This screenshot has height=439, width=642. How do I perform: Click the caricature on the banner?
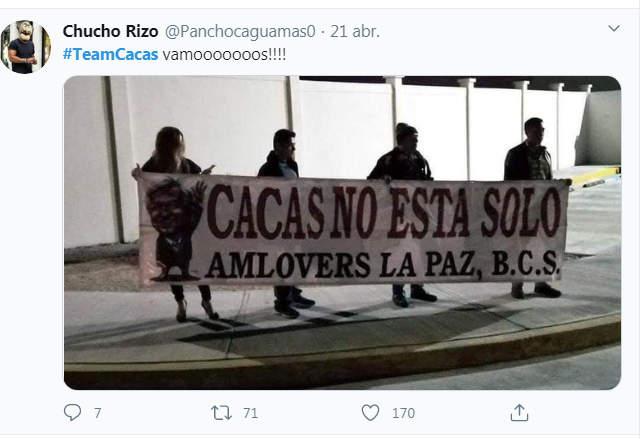(175, 229)
